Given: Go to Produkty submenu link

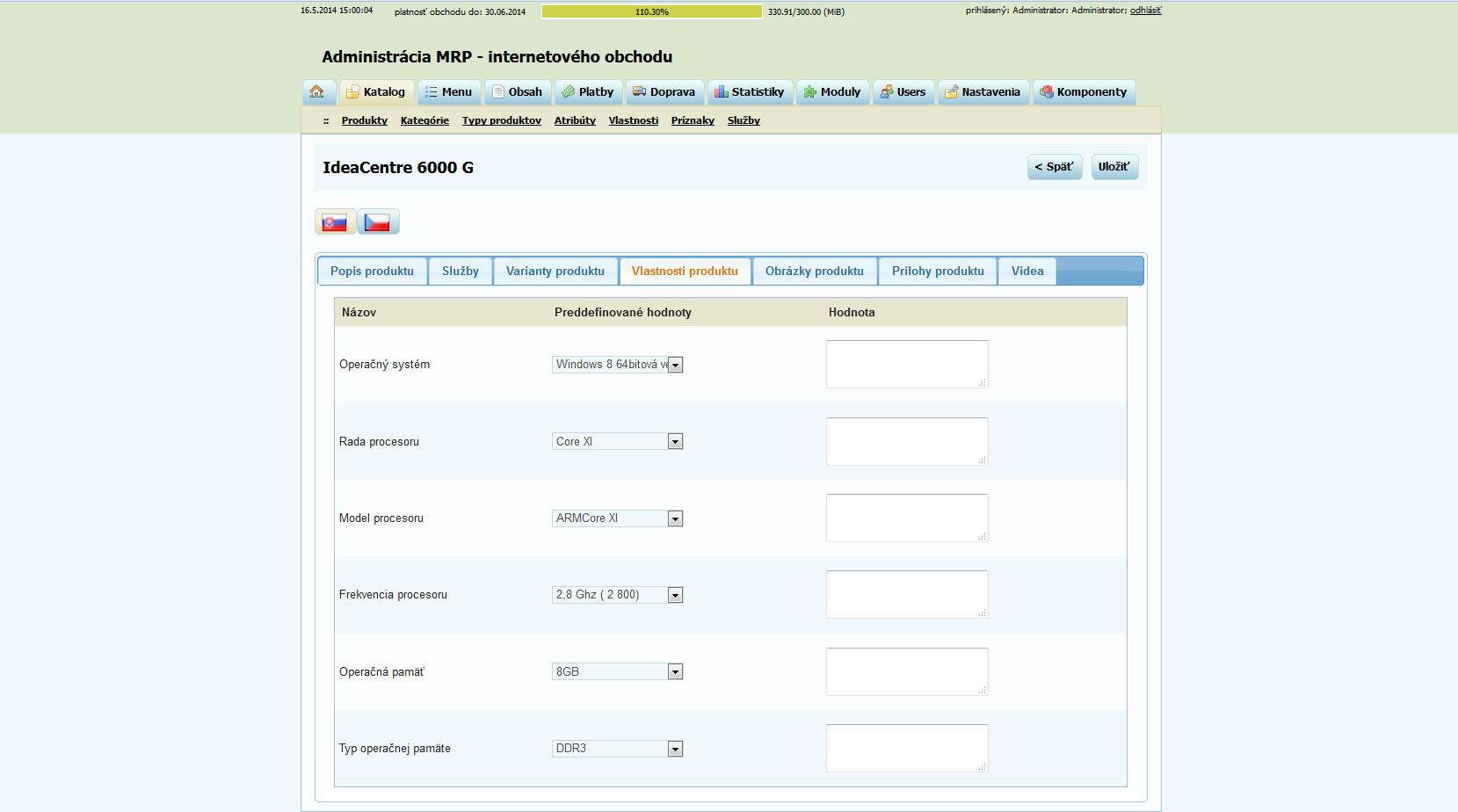Looking at the screenshot, I should coord(365,120).
